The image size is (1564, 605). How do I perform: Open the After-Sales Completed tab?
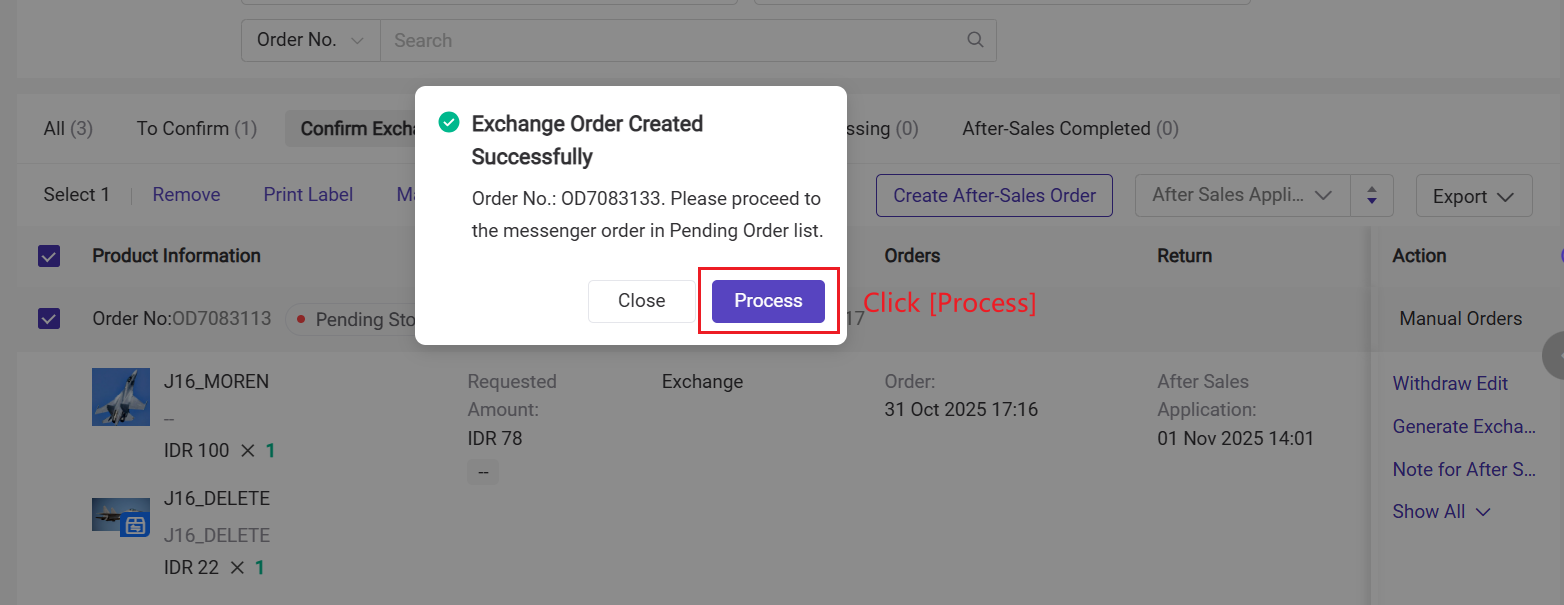(1069, 129)
